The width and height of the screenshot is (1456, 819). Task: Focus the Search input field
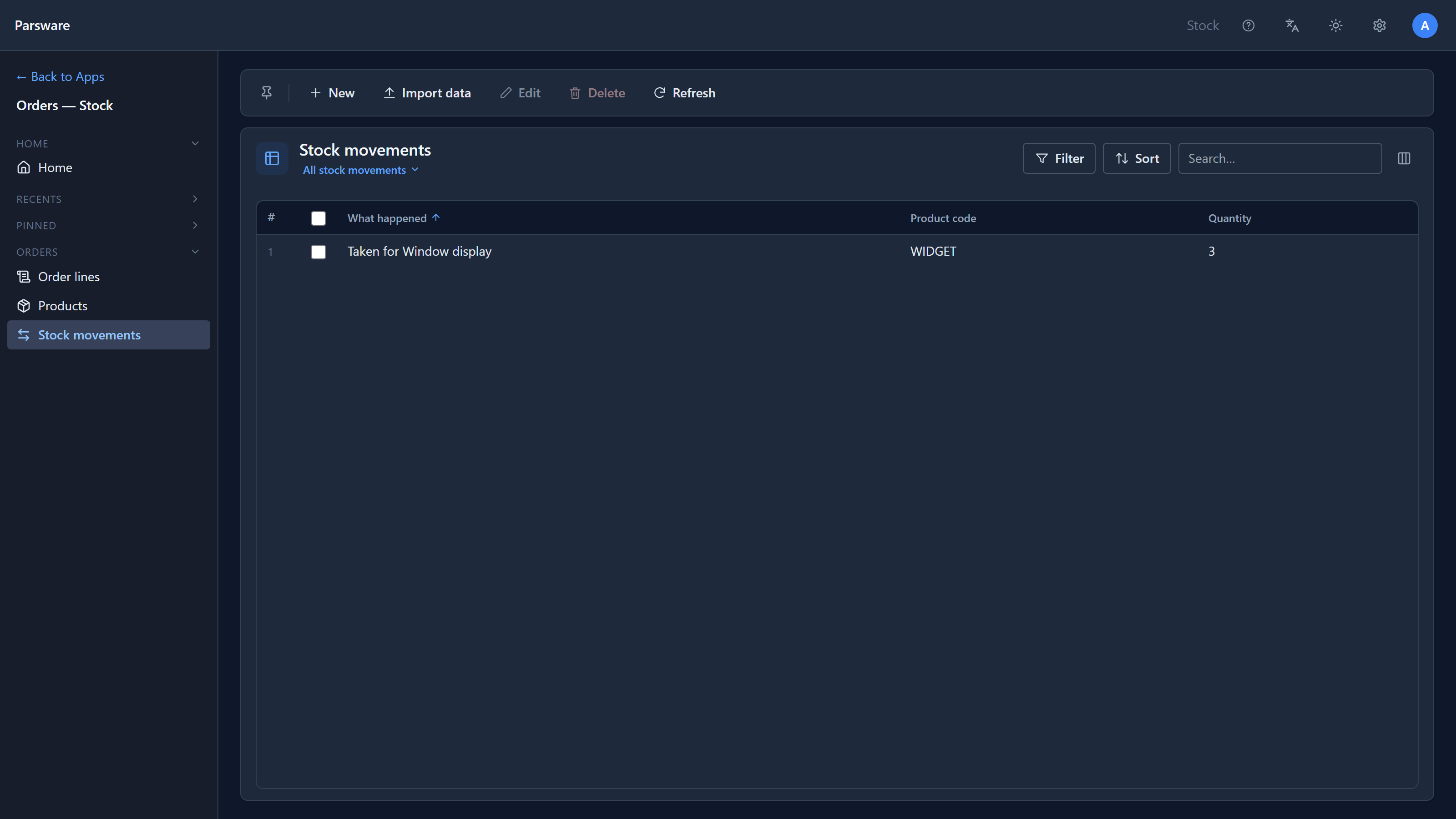(1280, 158)
